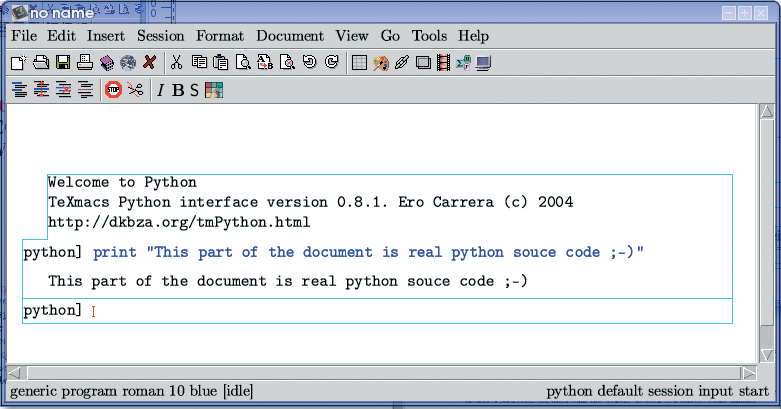Apply the S text style button
The height and width of the screenshot is (409, 781).
[x=194, y=90]
